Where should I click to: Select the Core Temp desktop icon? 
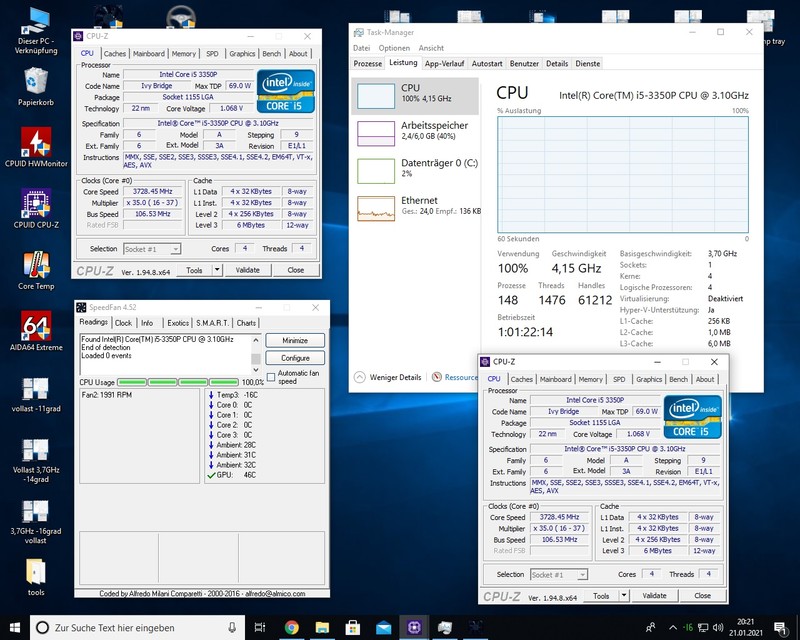(x=36, y=270)
